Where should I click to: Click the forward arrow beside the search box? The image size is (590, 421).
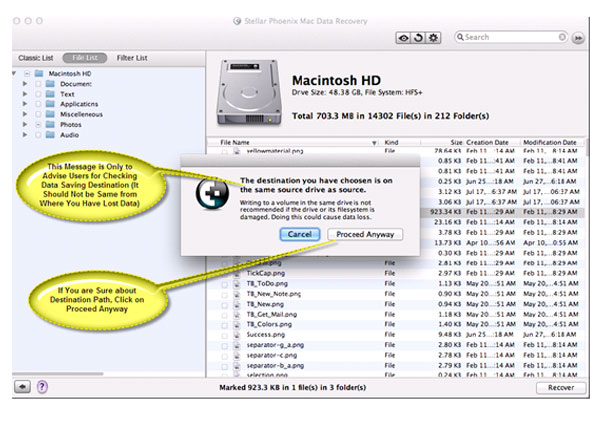(578, 38)
